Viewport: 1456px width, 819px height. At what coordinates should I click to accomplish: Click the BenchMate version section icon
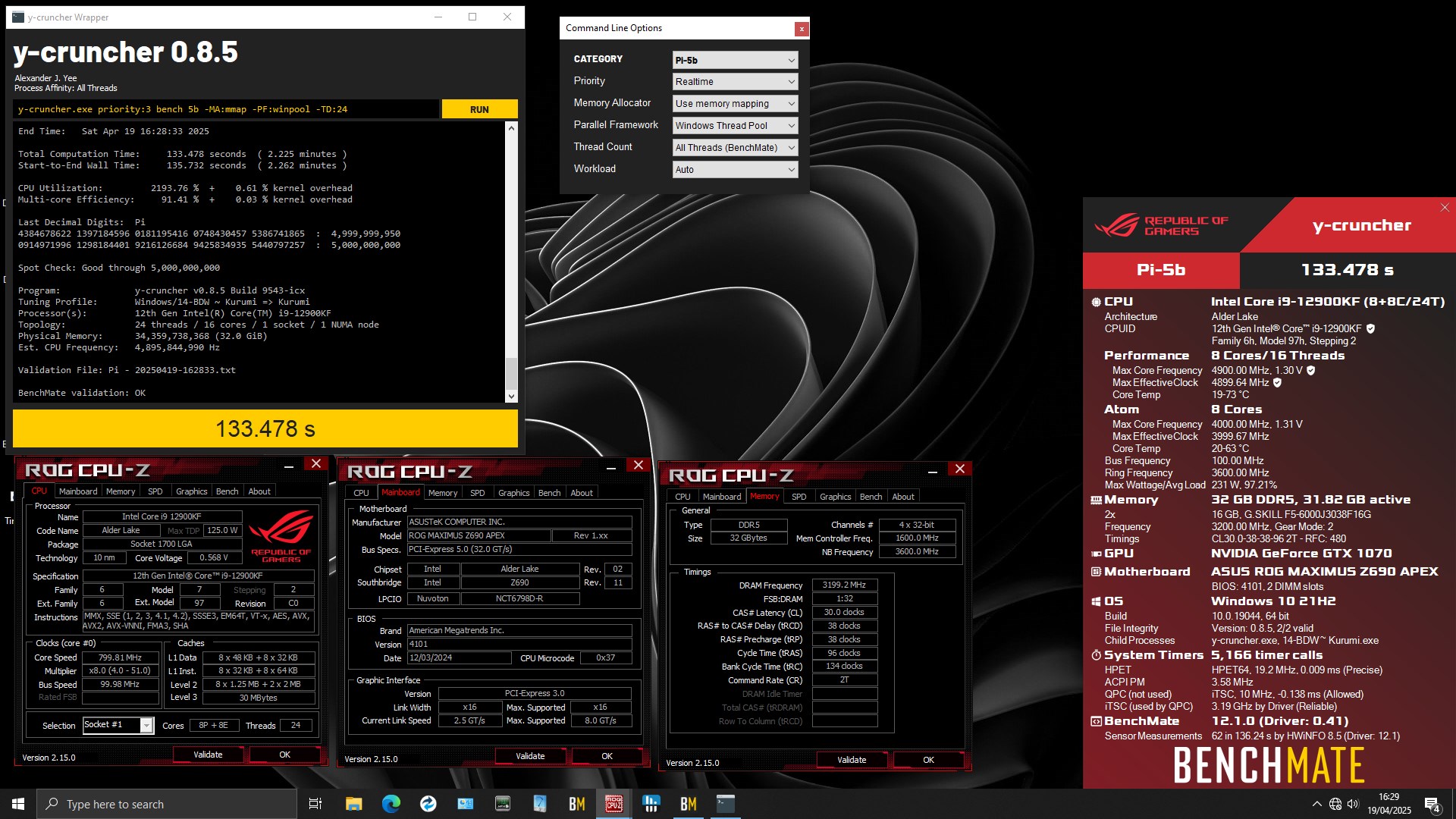point(1096,721)
